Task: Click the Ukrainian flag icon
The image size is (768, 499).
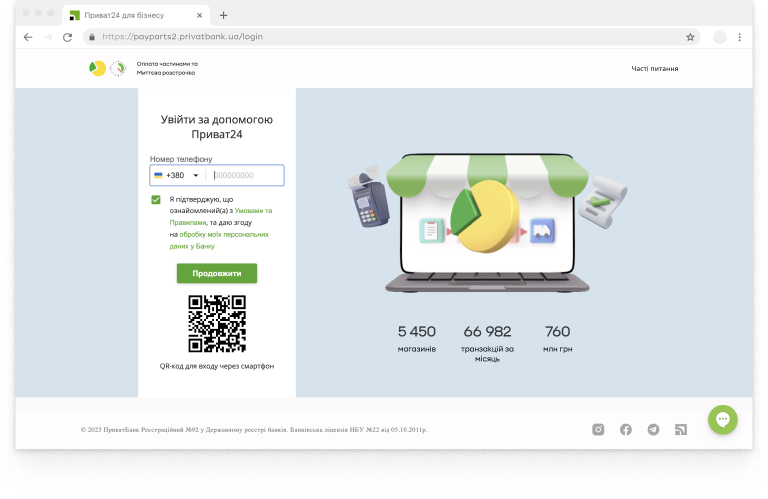Action: tap(158, 175)
